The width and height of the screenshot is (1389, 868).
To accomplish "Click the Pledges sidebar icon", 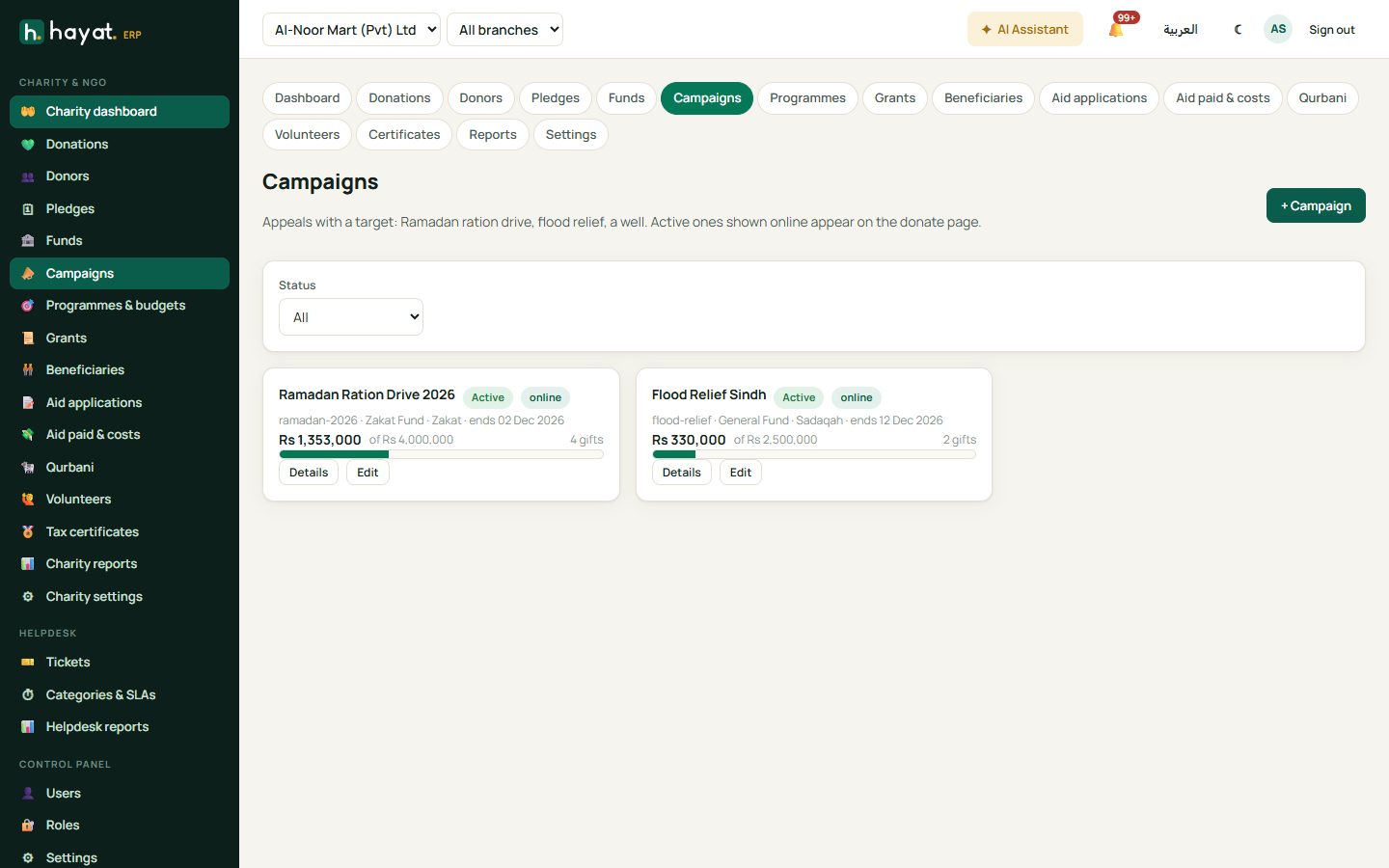I will click(x=28, y=209).
